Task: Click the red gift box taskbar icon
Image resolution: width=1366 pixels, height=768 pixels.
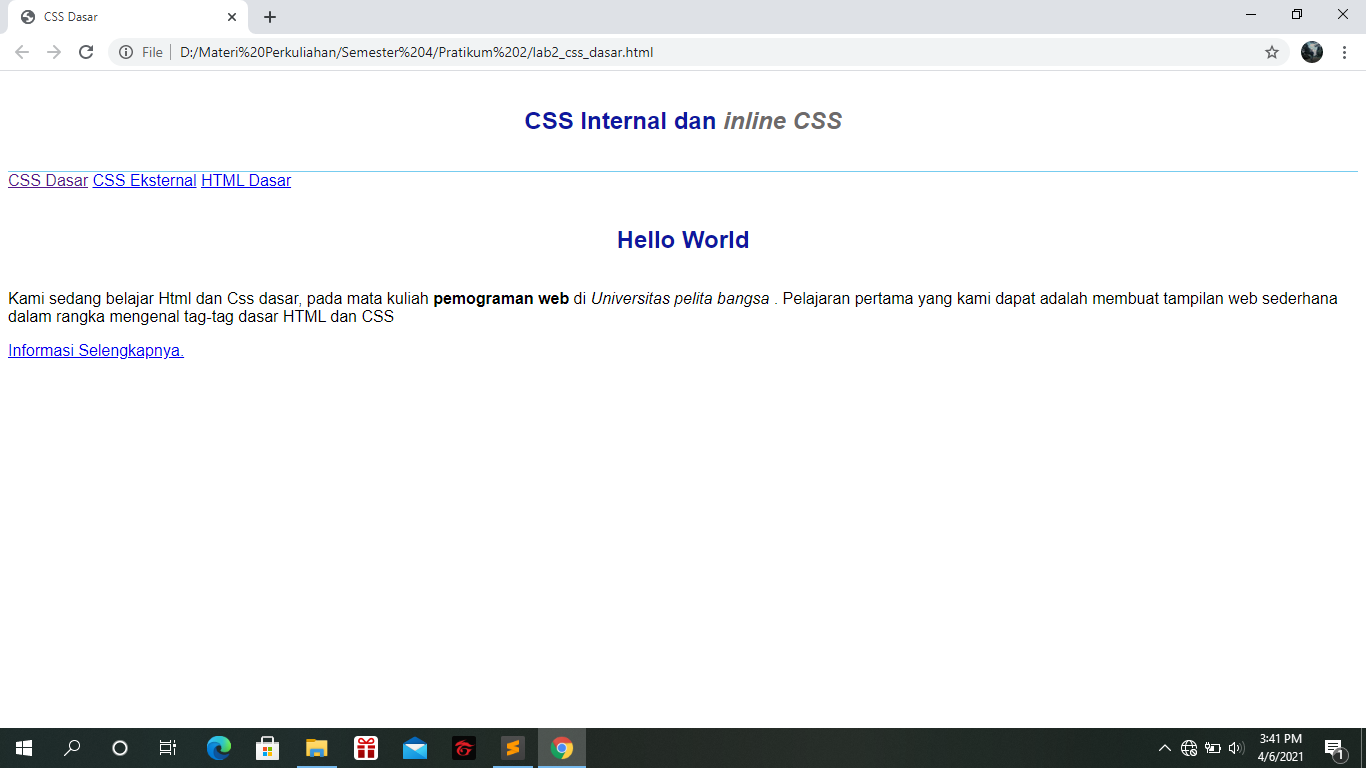Action: point(366,748)
